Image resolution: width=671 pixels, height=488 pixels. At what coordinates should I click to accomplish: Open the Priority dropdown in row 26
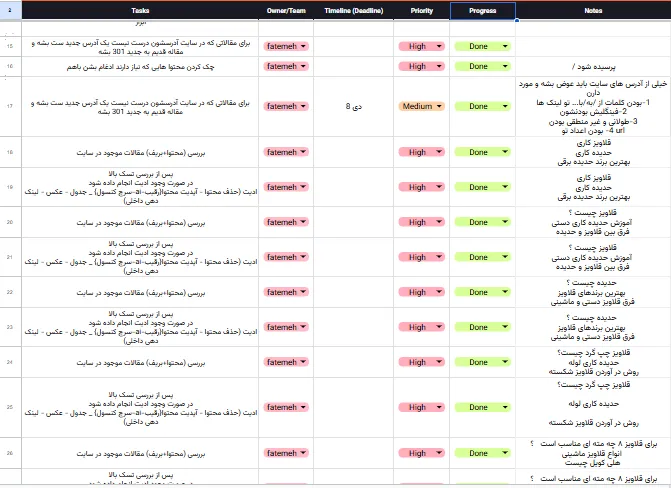pos(422,453)
